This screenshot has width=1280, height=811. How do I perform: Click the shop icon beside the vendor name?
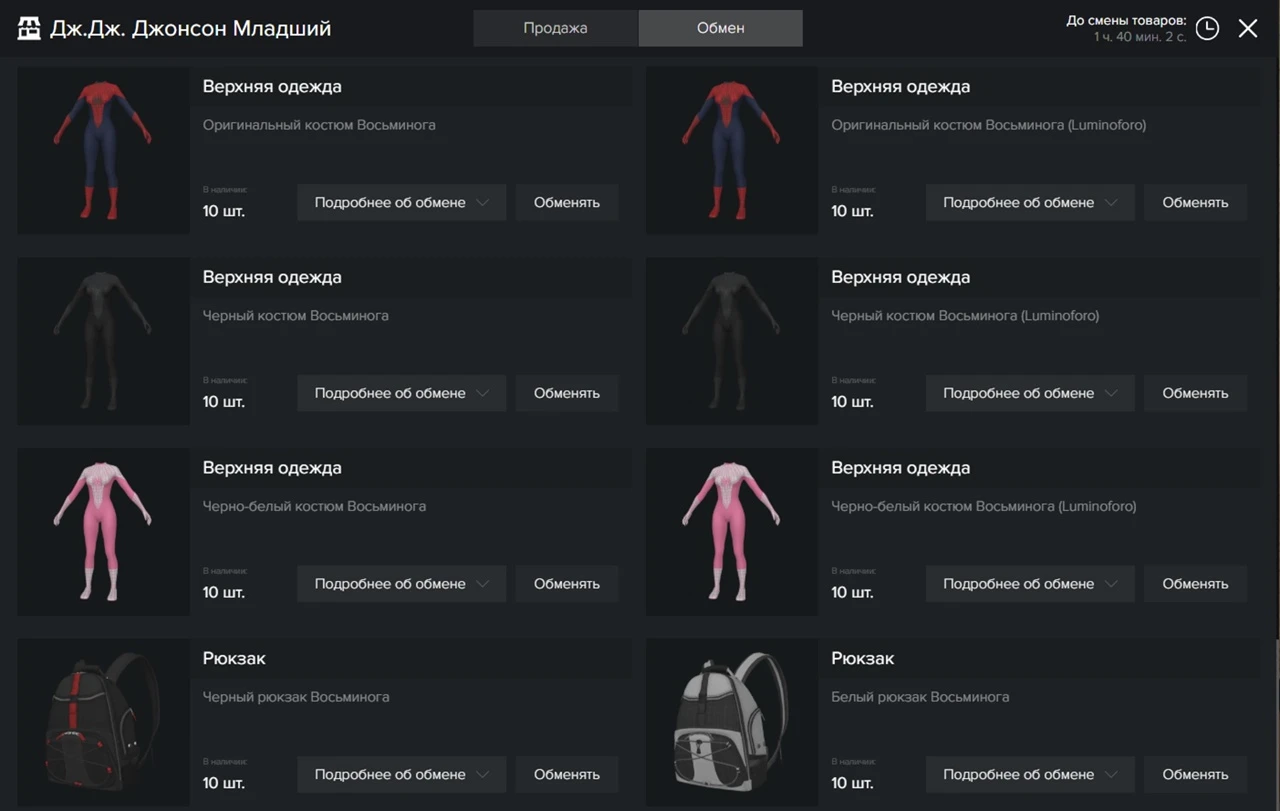click(30, 28)
